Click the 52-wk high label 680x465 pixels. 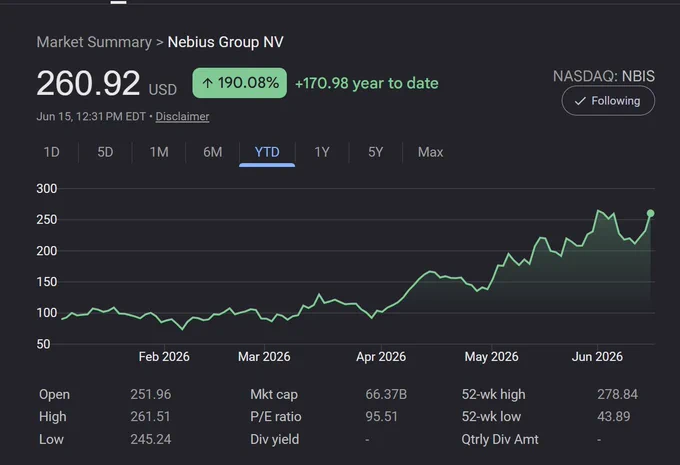click(493, 394)
